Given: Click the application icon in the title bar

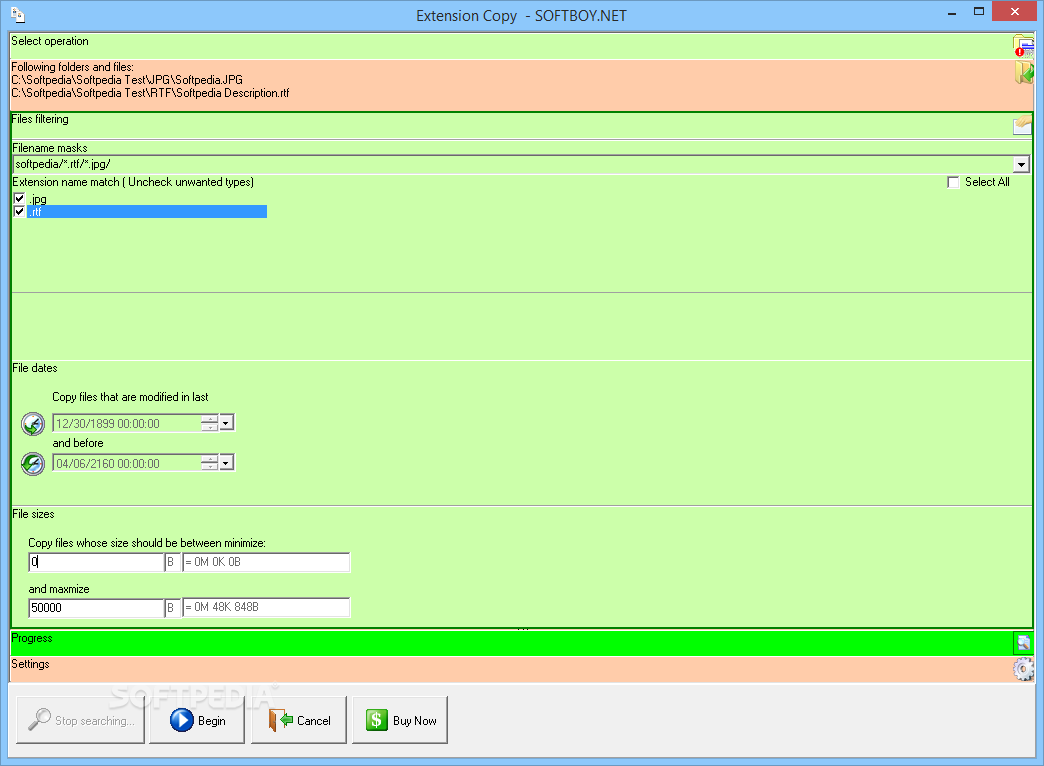Looking at the screenshot, I should point(18,15).
